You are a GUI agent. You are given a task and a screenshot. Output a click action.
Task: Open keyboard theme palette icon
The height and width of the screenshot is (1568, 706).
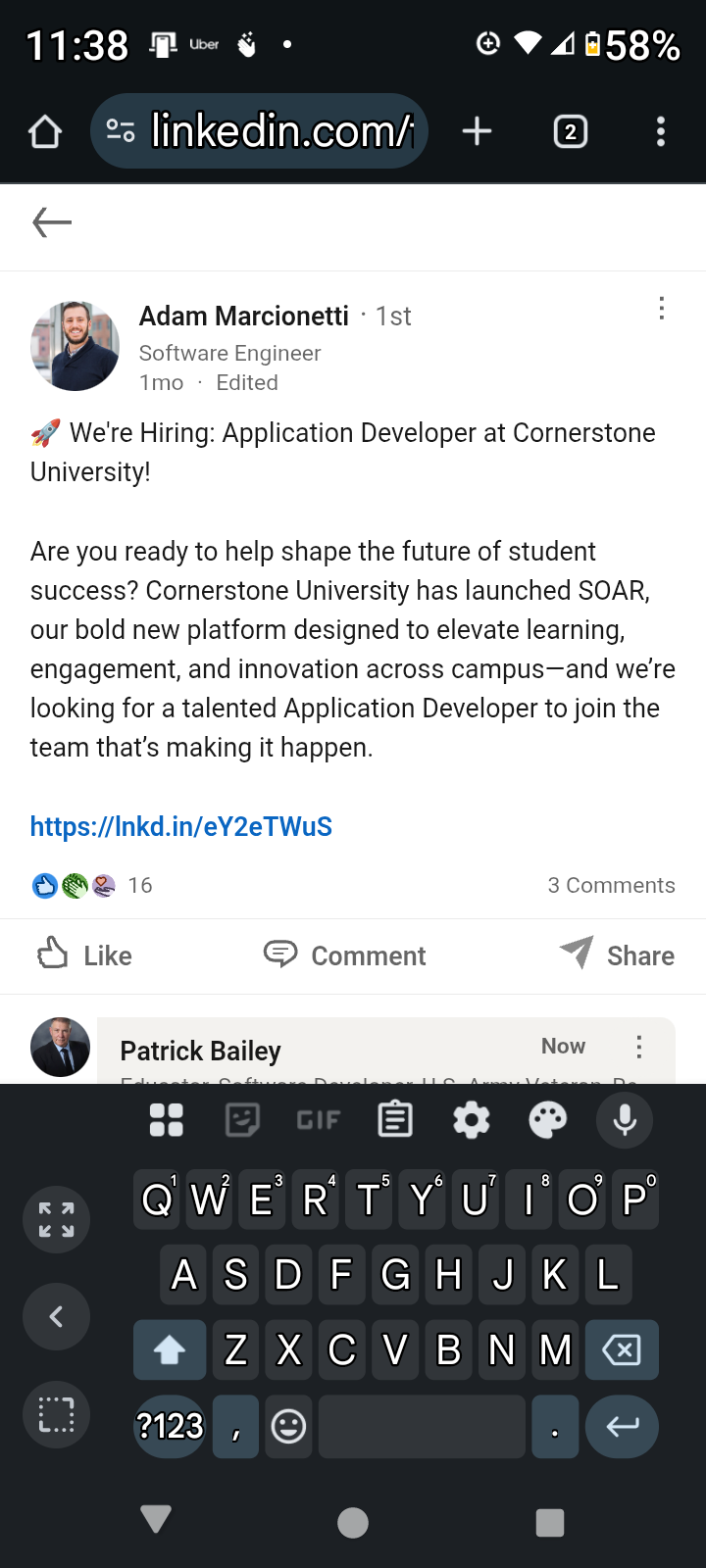coord(547,1119)
